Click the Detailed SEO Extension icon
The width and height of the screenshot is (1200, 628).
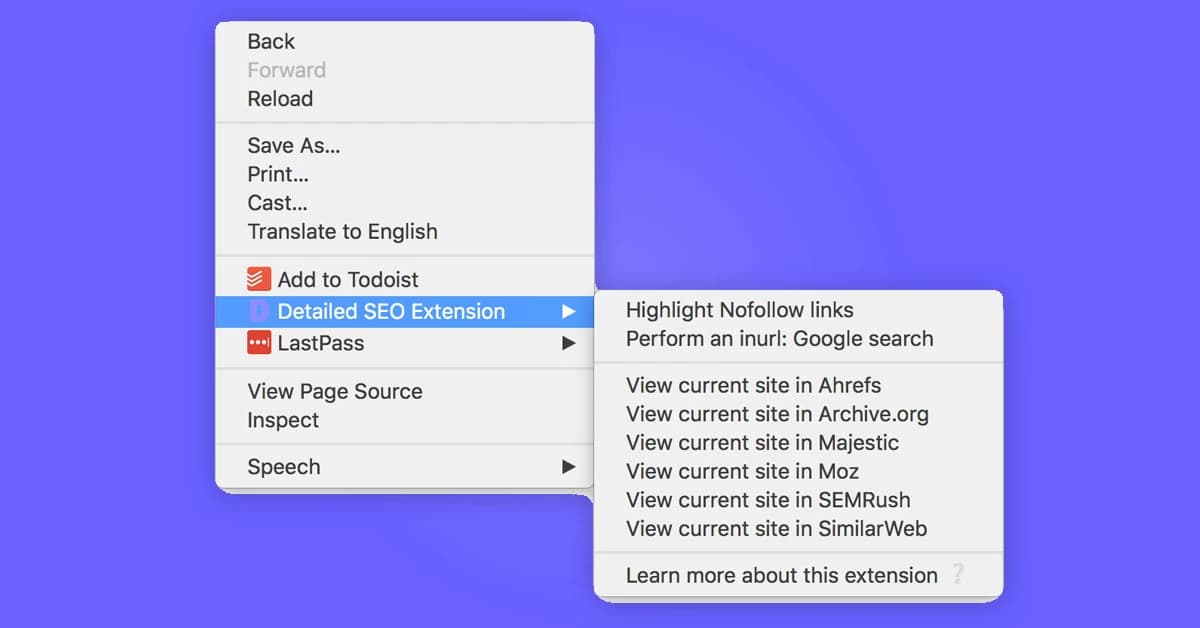pyautogui.click(x=259, y=311)
